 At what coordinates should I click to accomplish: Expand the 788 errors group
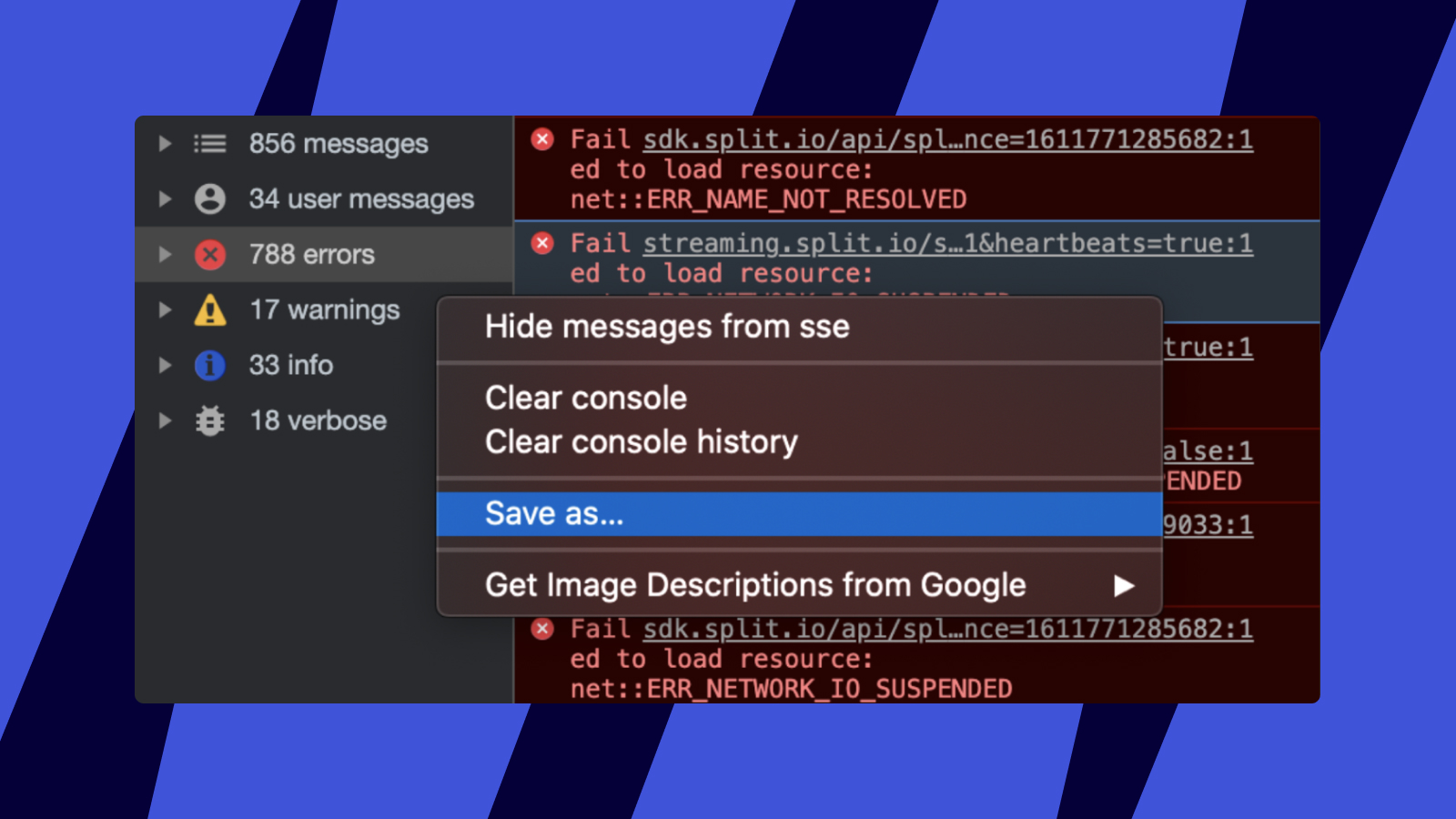[165, 255]
